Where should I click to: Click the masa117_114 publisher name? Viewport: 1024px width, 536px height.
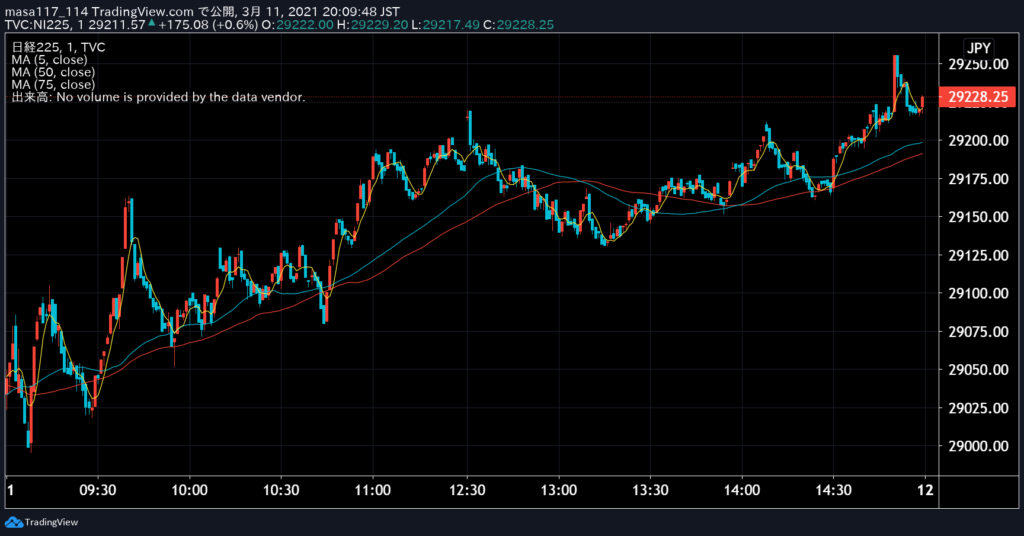[x=47, y=12]
